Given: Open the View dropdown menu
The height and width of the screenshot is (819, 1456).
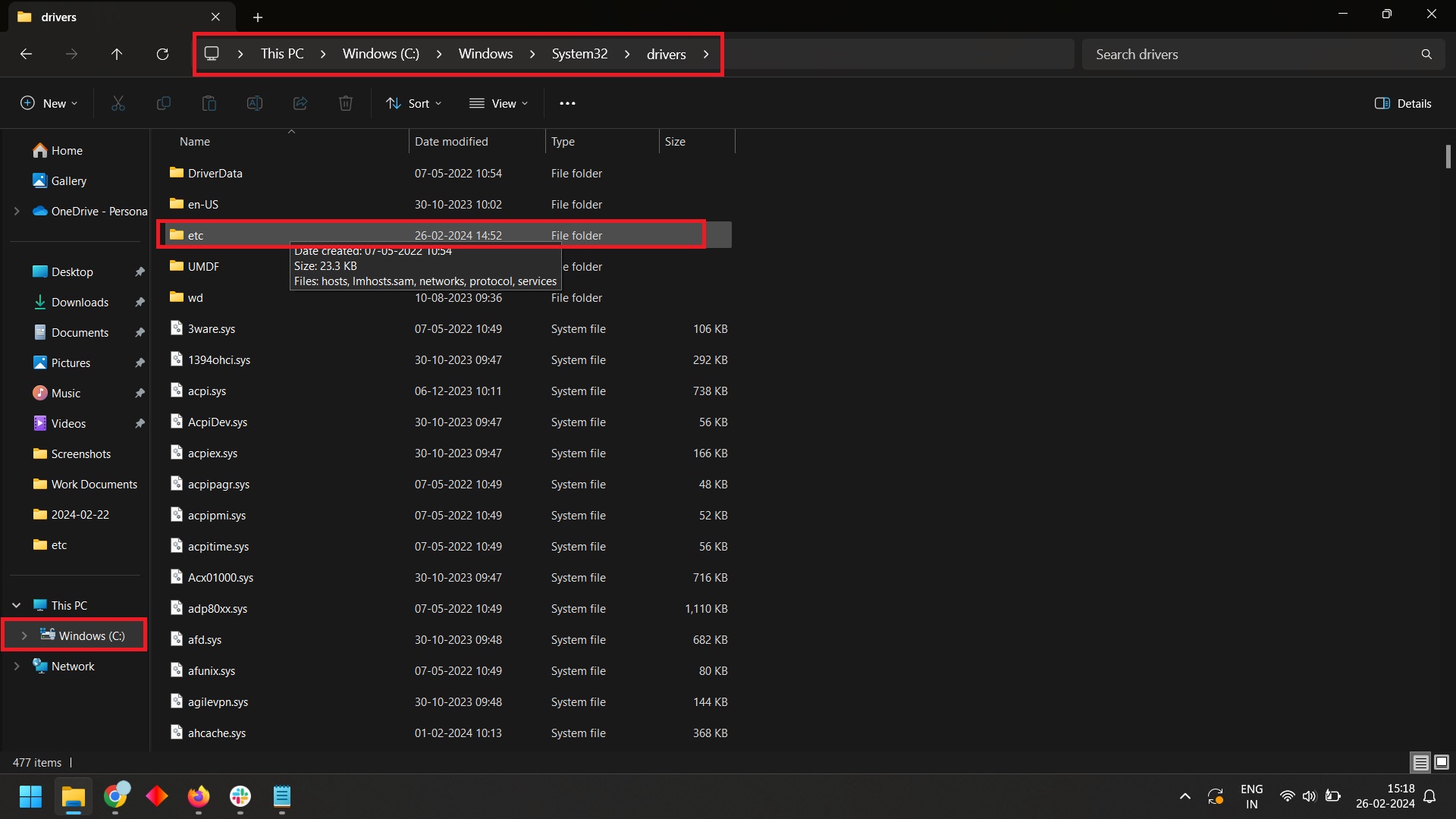Looking at the screenshot, I should [498, 103].
